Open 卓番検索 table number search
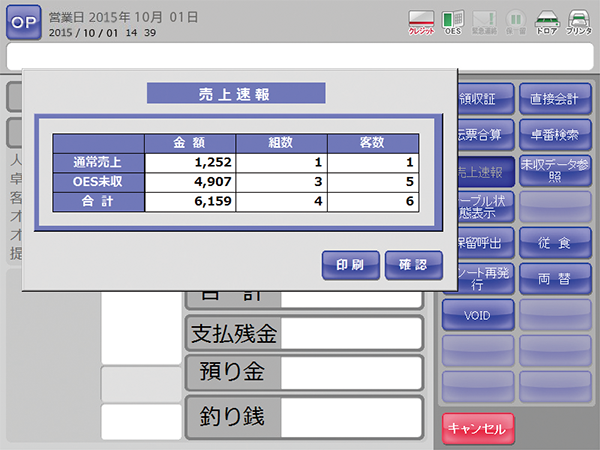Viewport: 600px width, 450px height. [x=555, y=135]
